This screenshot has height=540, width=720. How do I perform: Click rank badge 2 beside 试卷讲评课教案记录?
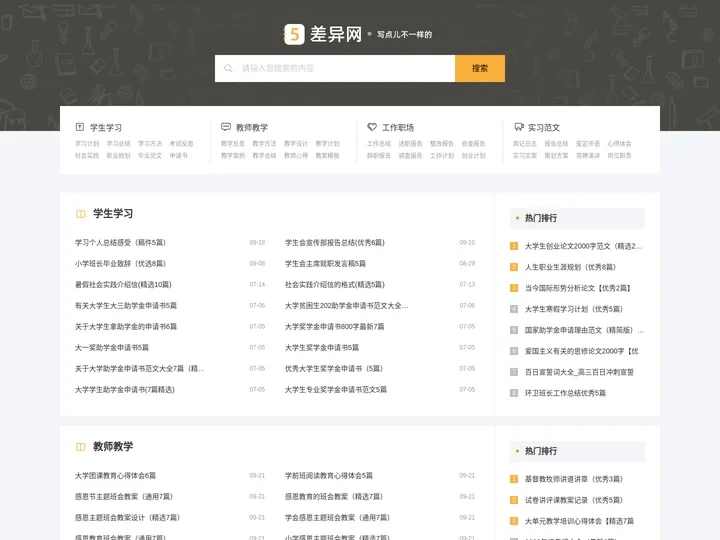coord(514,500)
